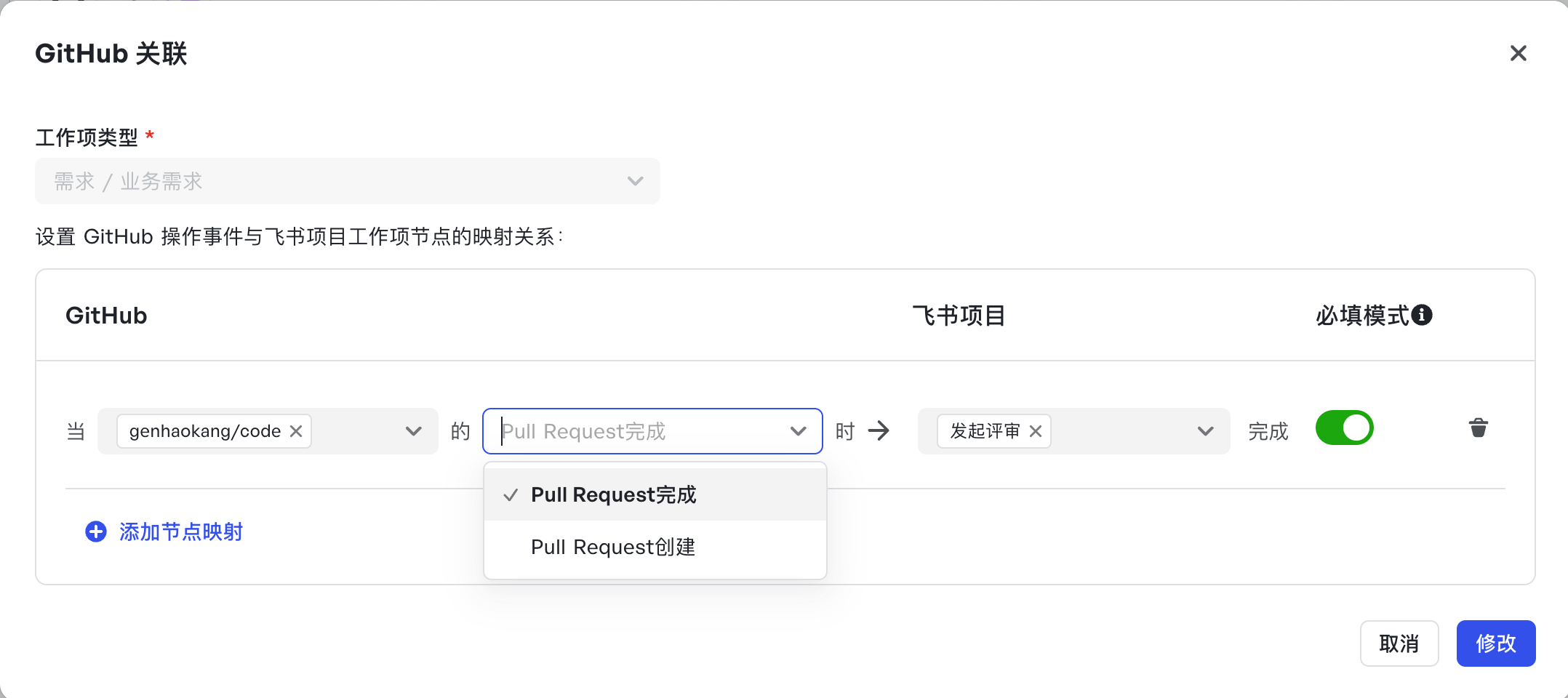Click the 修改 button

click(1496, 643)
